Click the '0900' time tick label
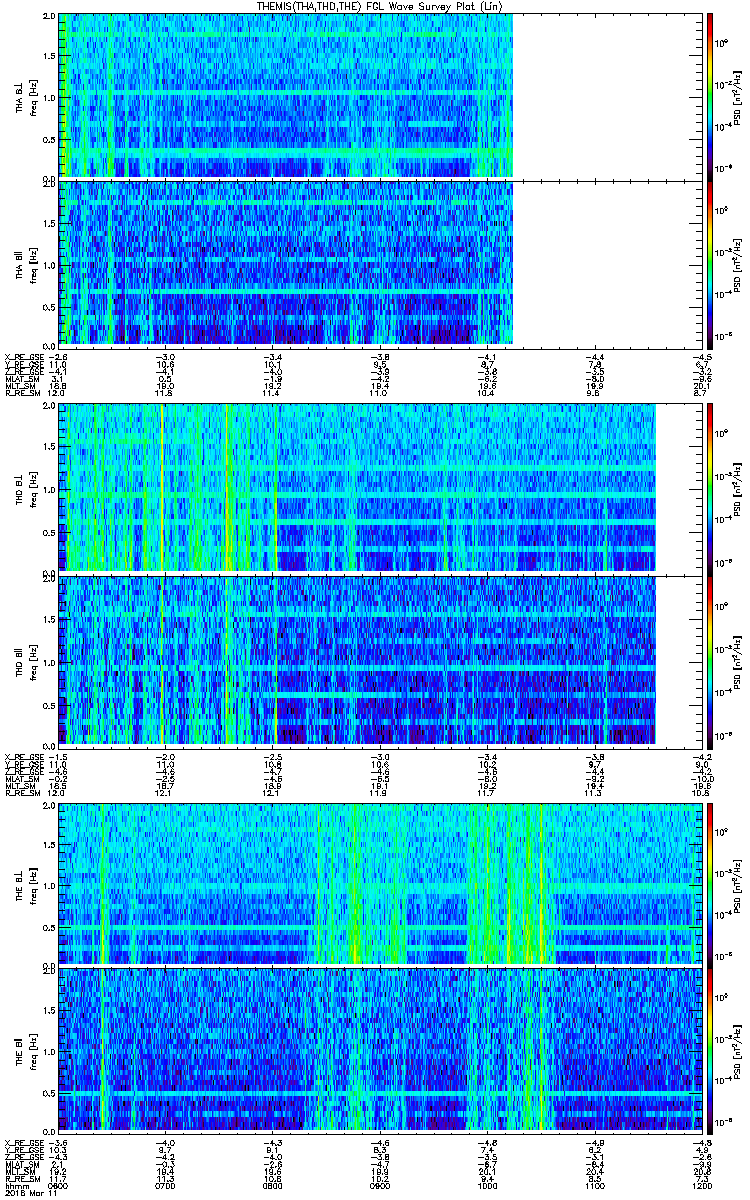Viewport: 750px width, 1200px height. click(x=379, y=1185)
